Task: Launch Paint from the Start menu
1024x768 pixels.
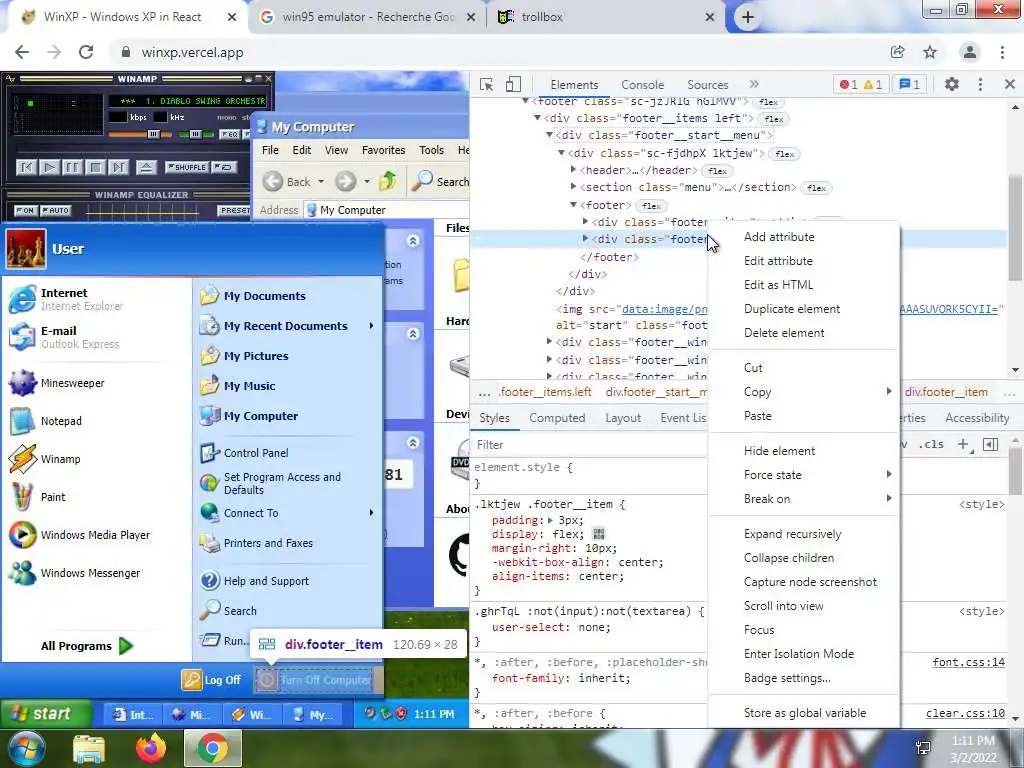Action: coord(37,497)
